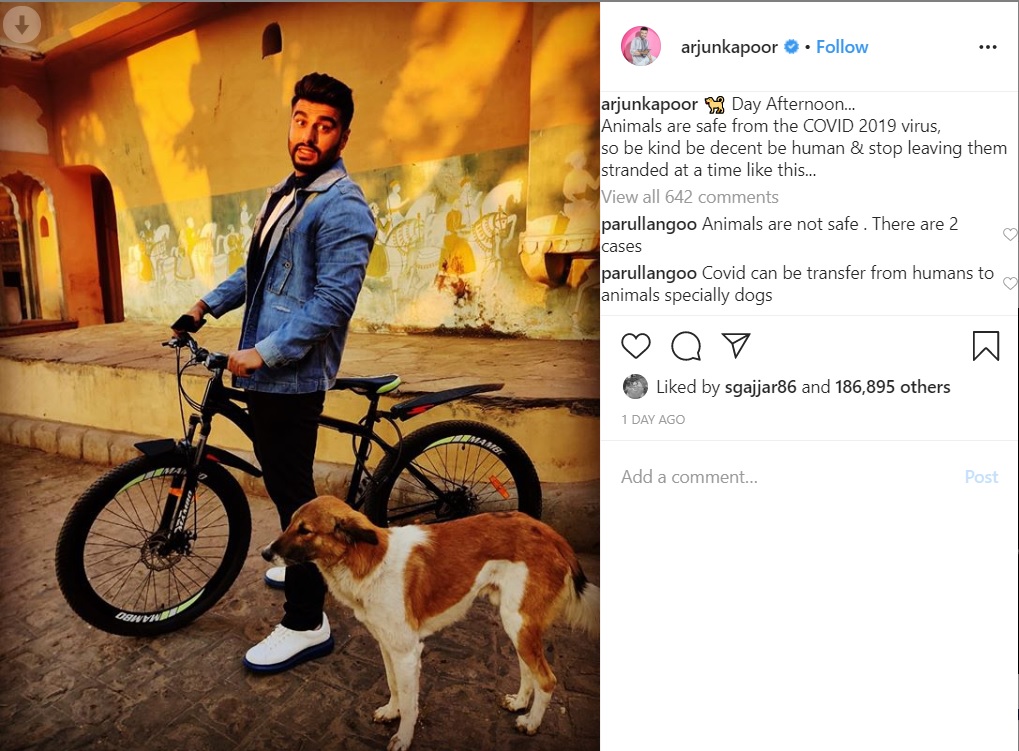This screenshot has width=1019, height=751.
Task: Click the heart like icon below comments
Action: click(x=636, y=346)
